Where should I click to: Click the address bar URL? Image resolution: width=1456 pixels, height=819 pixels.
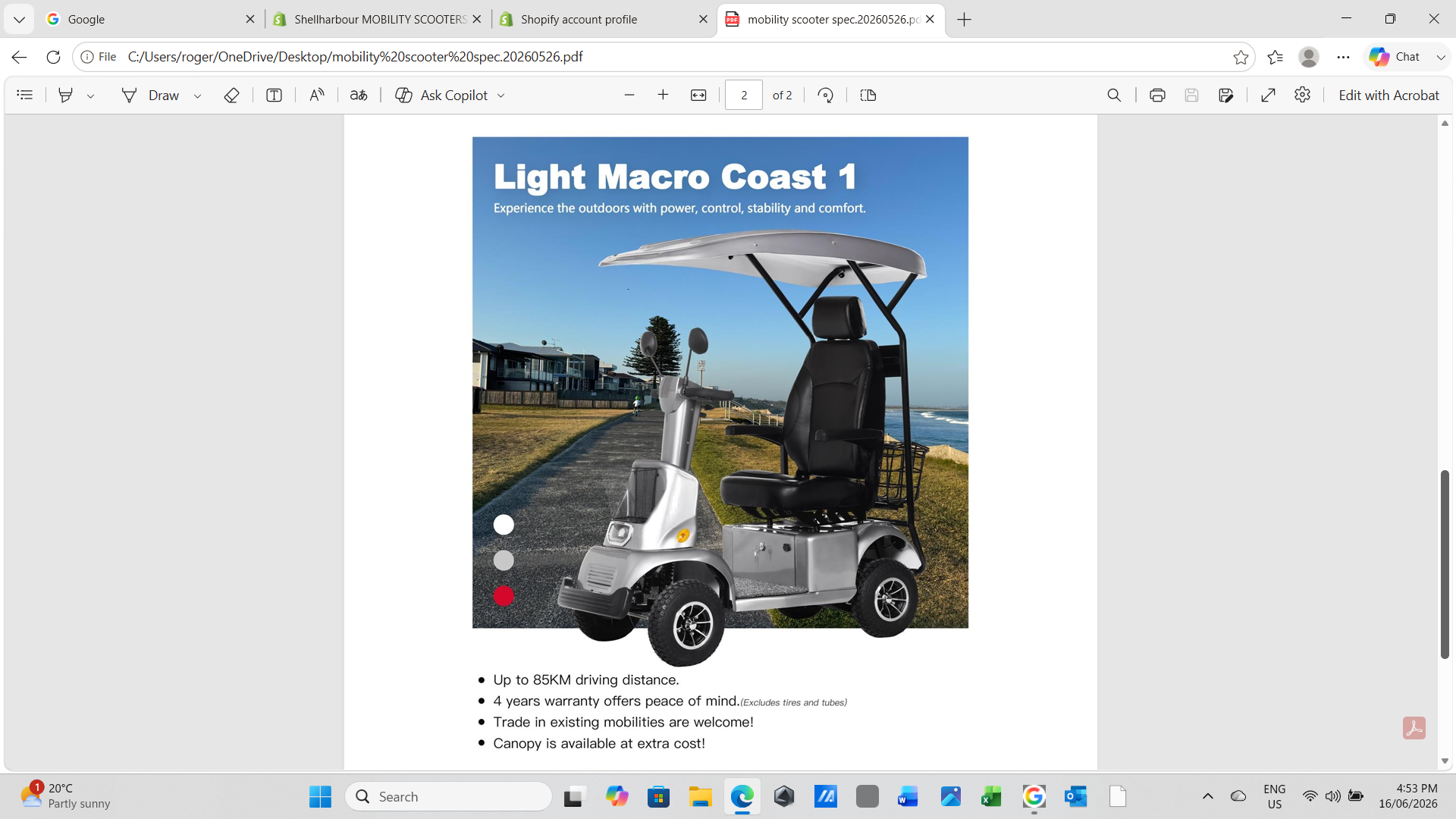pos(355,57)
